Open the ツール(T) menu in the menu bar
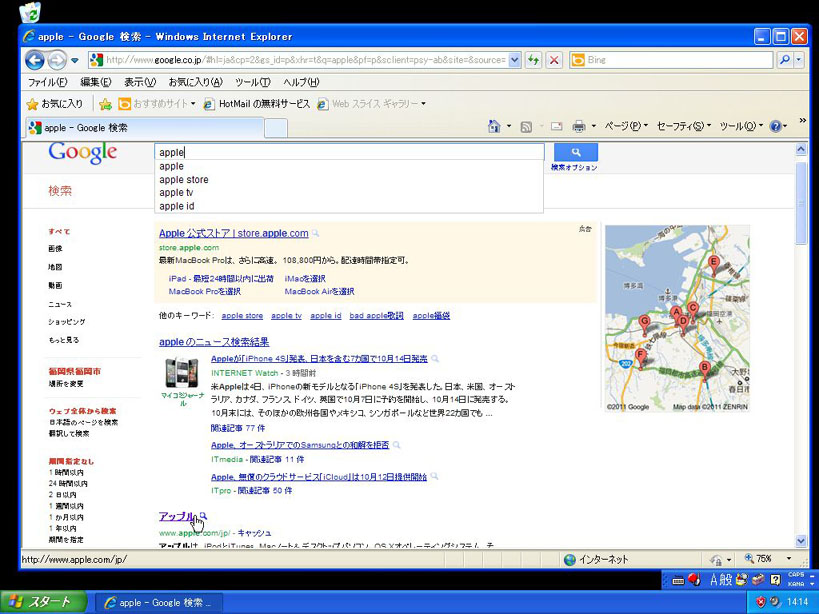 click(x=253, y=82)
